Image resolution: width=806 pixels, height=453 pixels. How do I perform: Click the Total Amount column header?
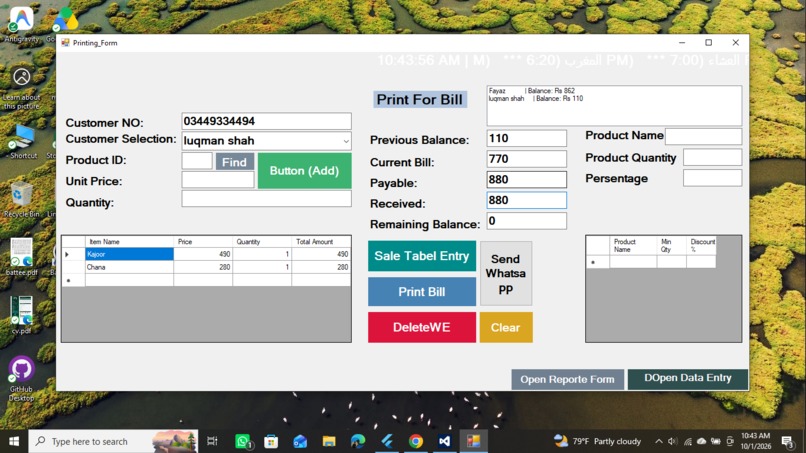[x=321, y=242]
